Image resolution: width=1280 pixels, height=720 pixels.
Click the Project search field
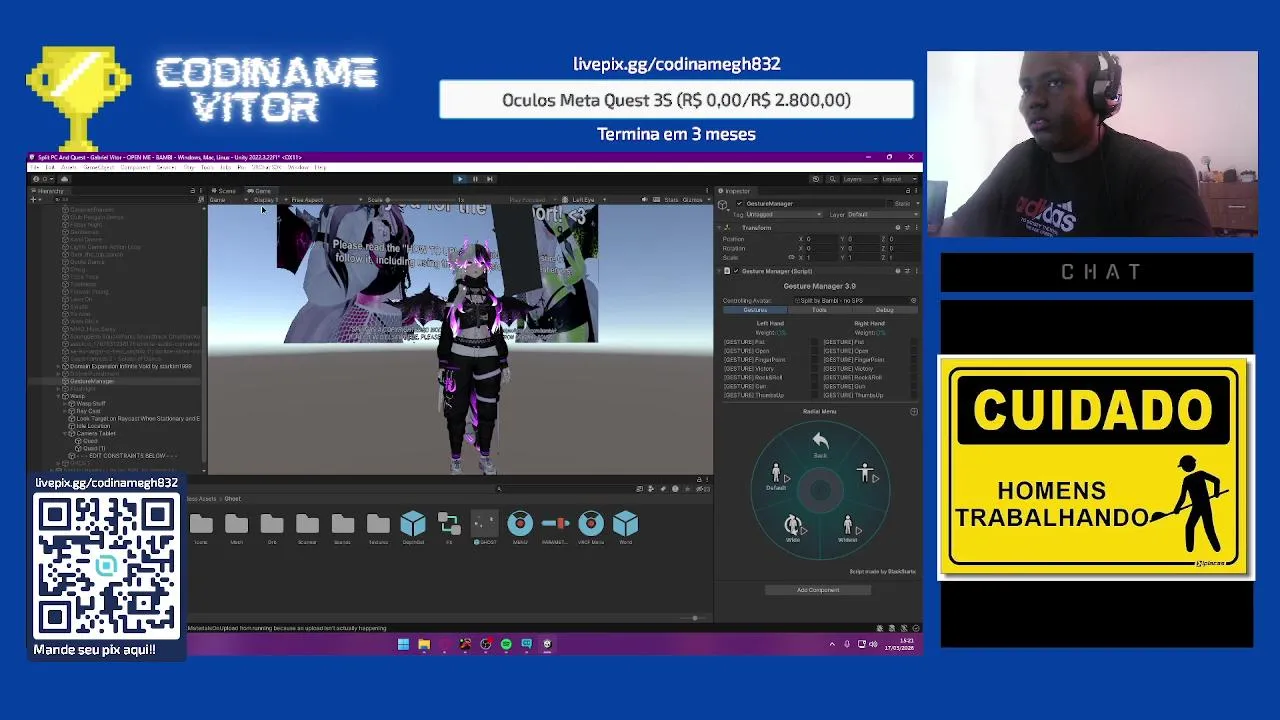(x=567, y=489)
